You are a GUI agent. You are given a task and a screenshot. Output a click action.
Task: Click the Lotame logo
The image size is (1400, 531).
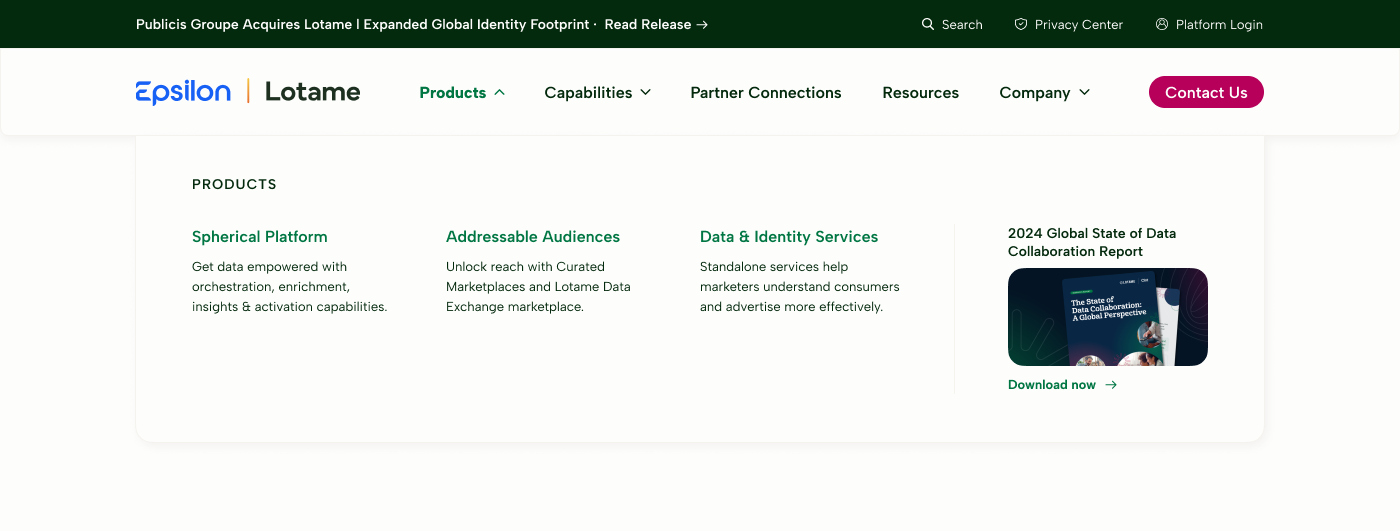point(312,92)
